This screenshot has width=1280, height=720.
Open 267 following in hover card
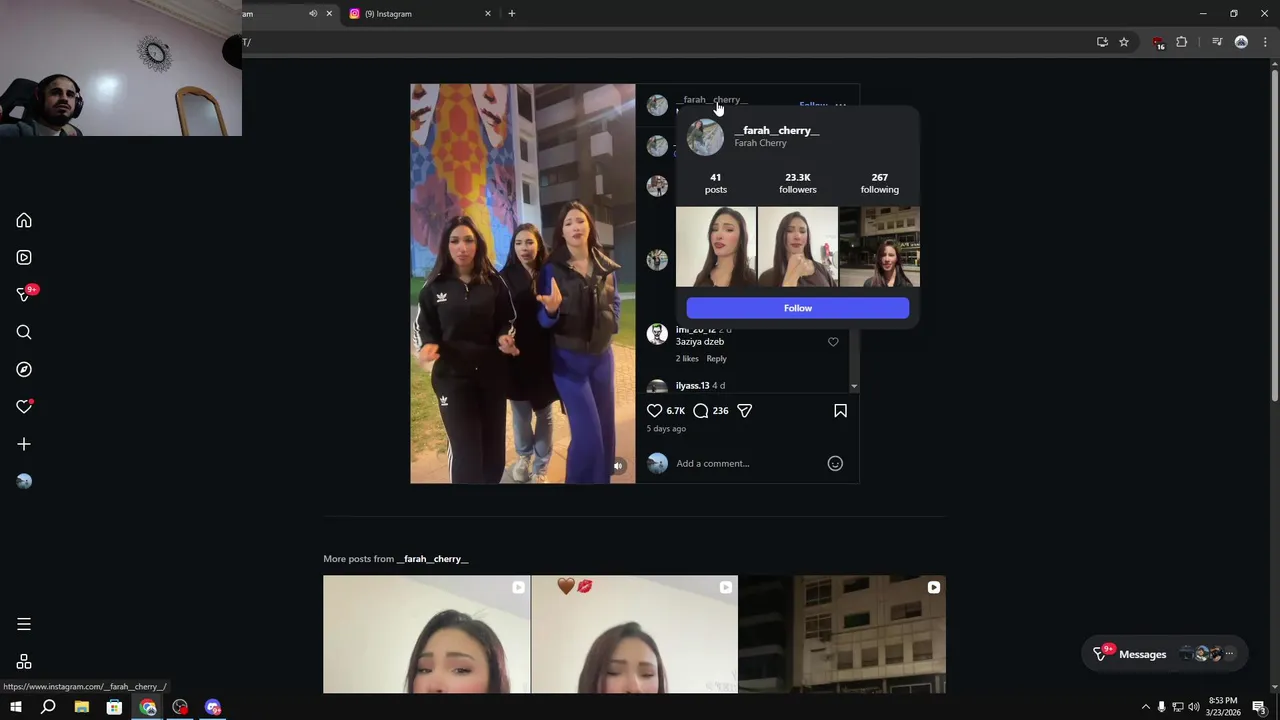pos(879,183)
